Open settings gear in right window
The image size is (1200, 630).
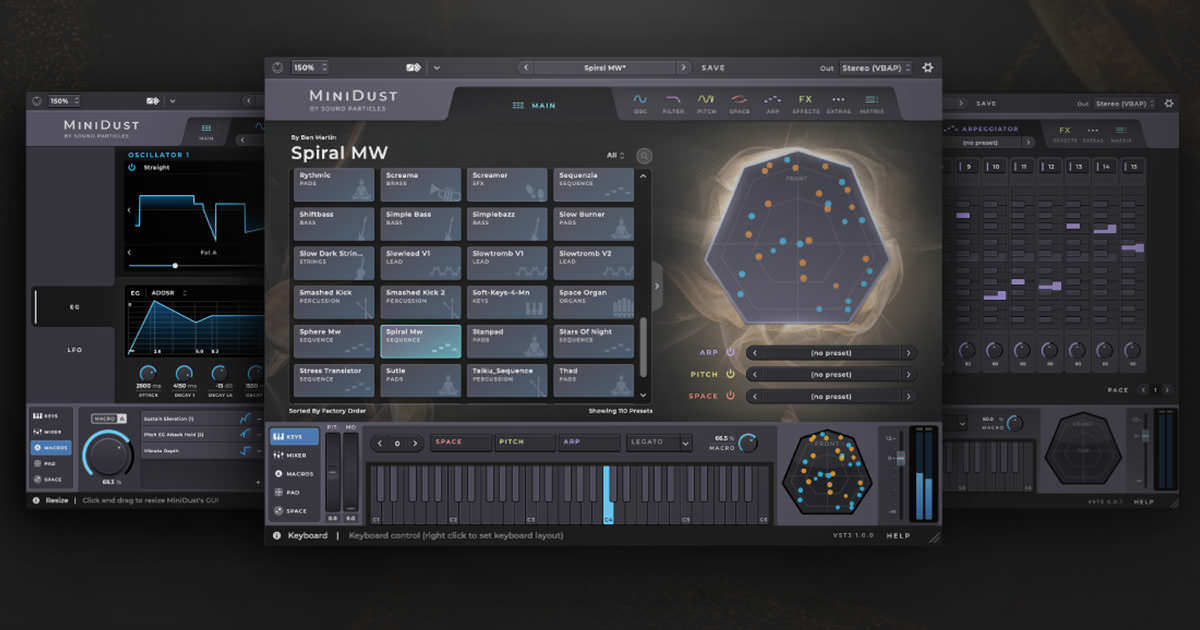pyautogui.click(x=1169, y=103)
